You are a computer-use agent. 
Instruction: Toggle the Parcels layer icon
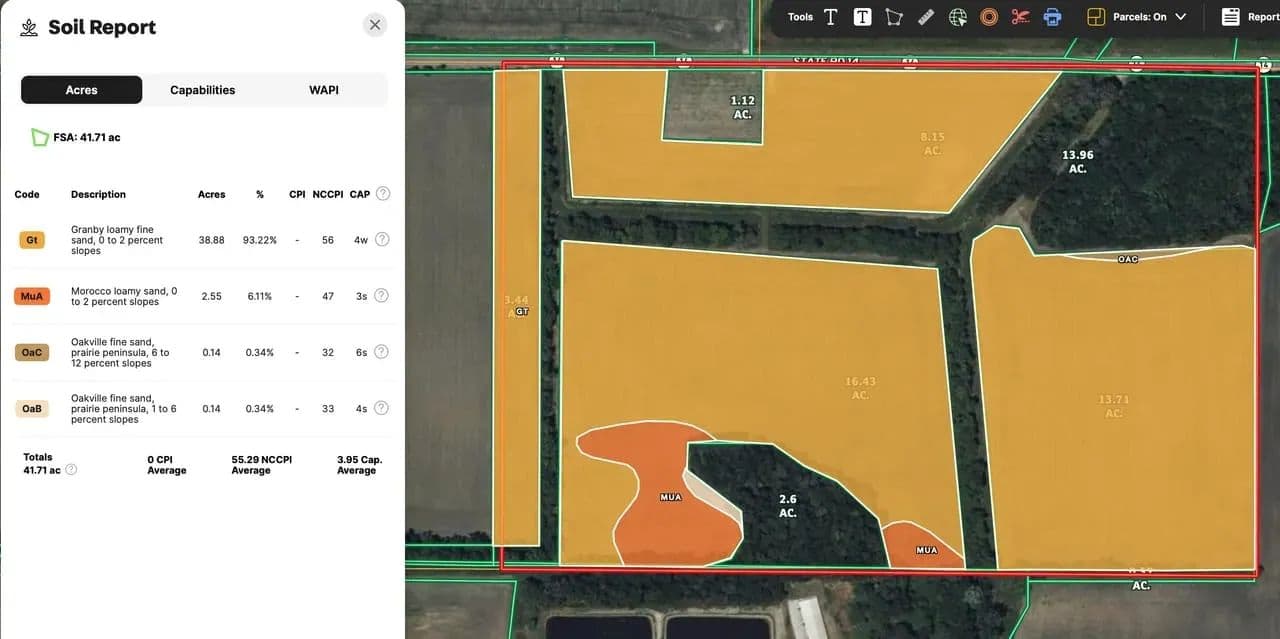tap(1096, 17)
